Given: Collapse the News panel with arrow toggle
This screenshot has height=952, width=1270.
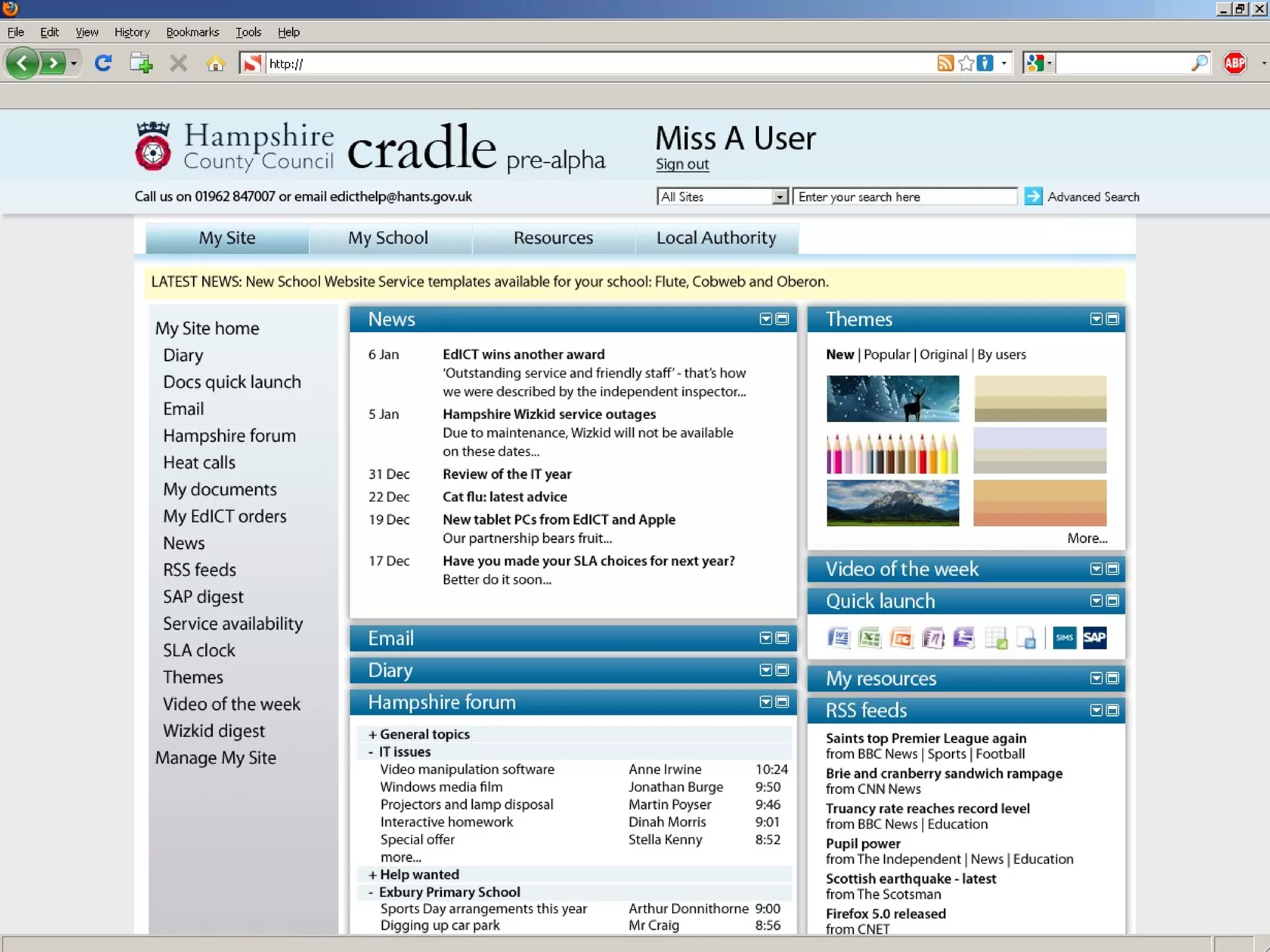Looking at the screenshot, I should (766, 319).
